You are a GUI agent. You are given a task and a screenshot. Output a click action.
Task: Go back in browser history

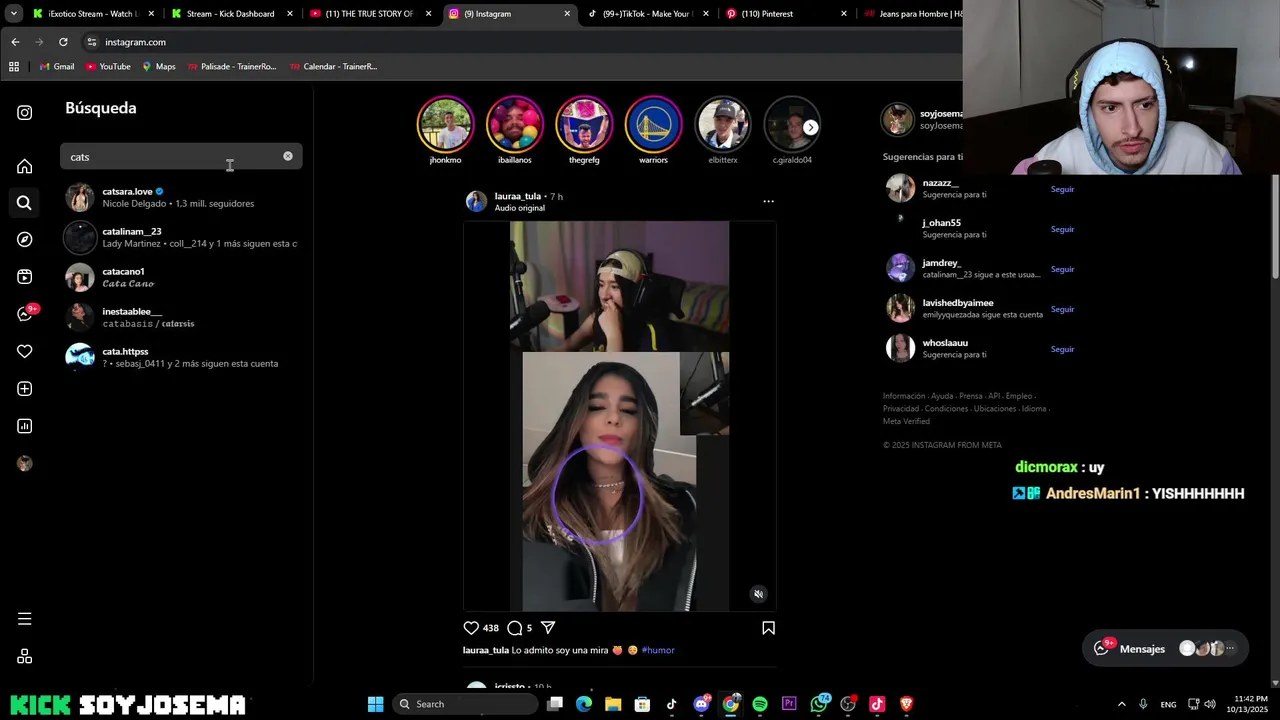click(x=15, y=42)
